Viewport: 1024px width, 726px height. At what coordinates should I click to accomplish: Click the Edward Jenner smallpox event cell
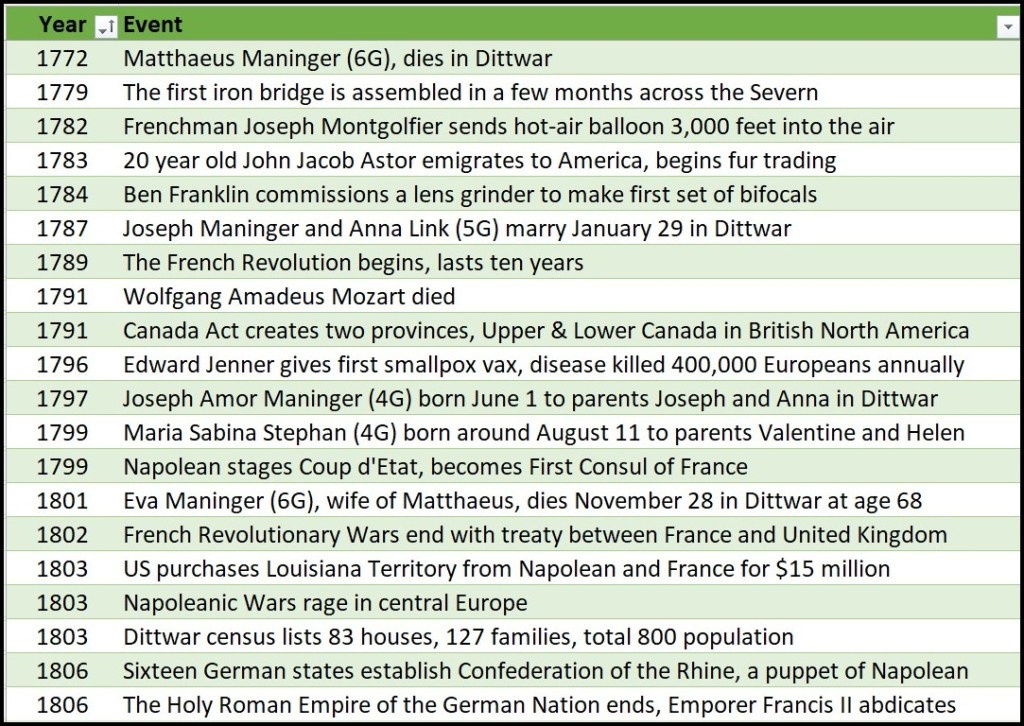[x=543, y=365]
